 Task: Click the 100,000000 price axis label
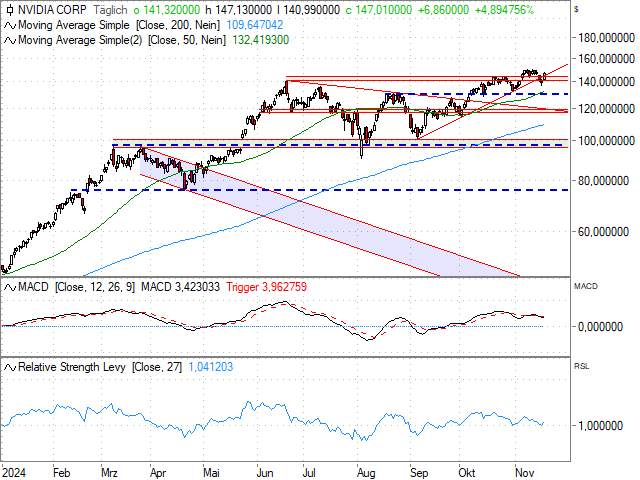click(606, 141)
